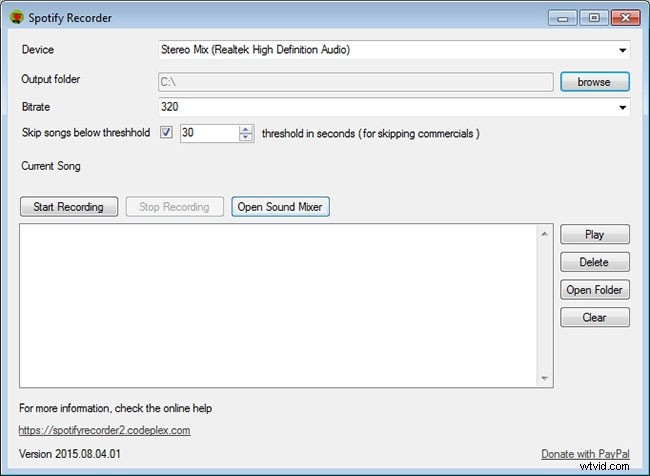Expand the Bitrate dropdown

pos(622,107)
